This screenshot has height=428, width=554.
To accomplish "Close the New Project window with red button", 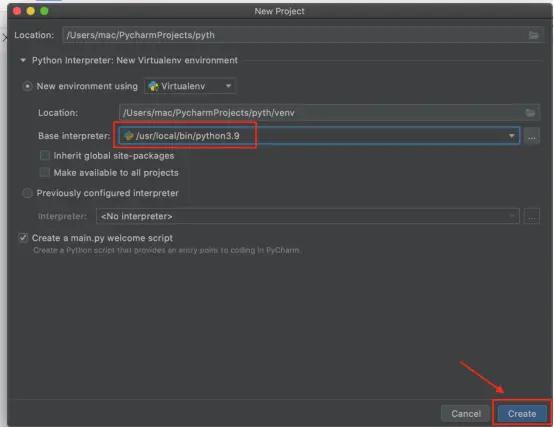I will [17, 11].
